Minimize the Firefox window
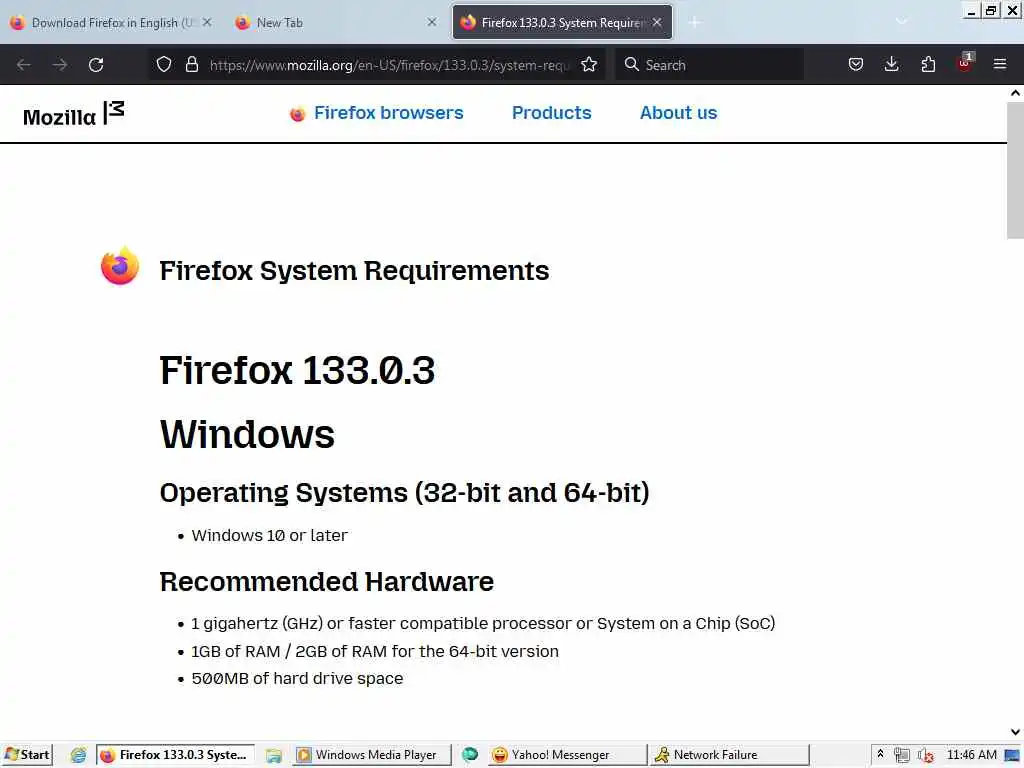1024x768 pixels. [x=971, y=10]
